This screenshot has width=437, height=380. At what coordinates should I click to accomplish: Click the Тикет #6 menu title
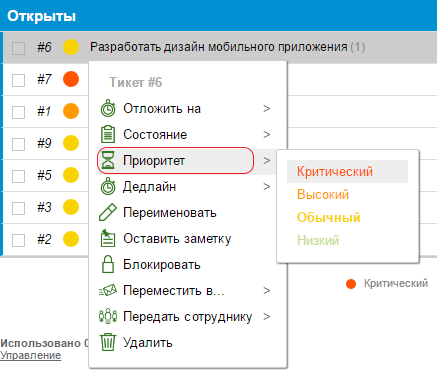click(x=136, y=82)
